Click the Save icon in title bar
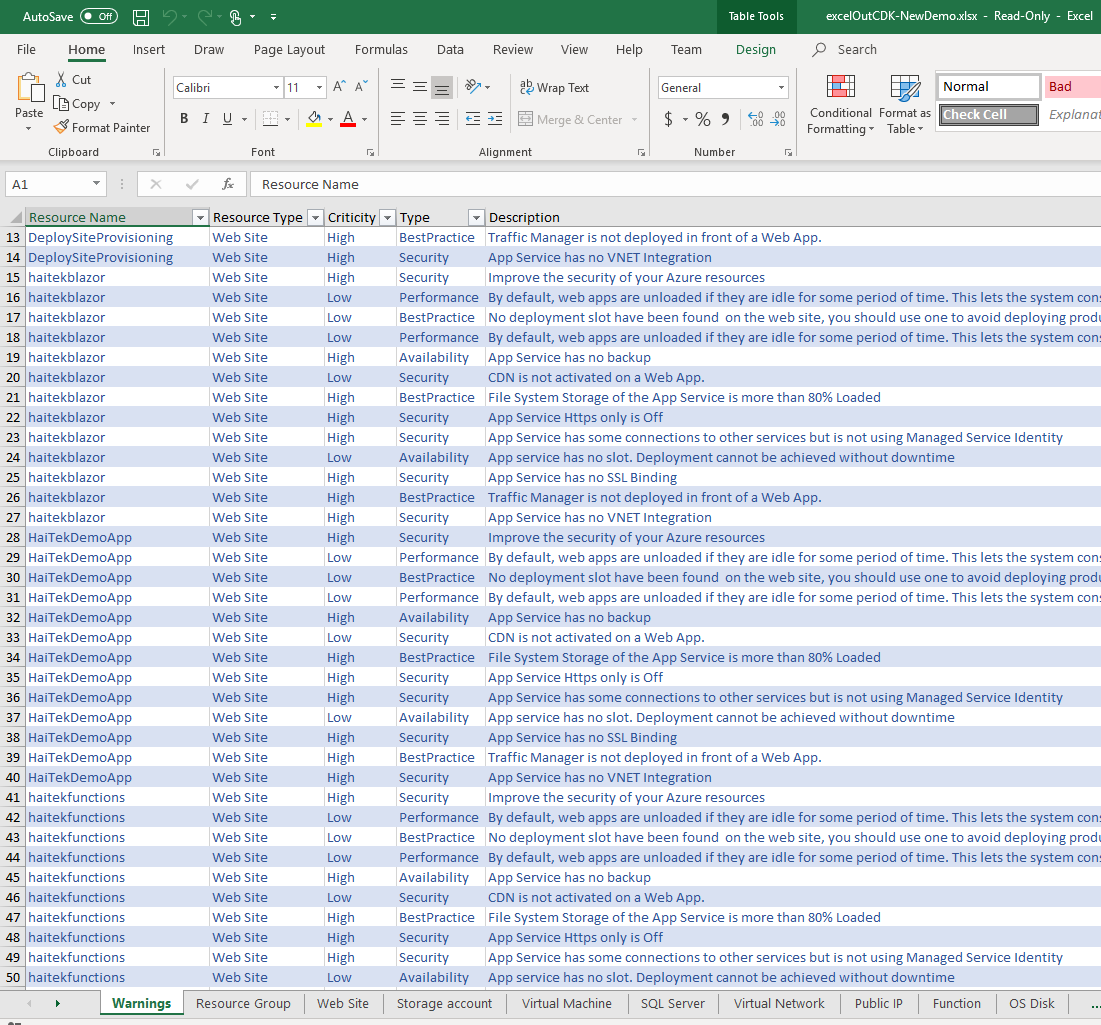 [x=140, y=17]
